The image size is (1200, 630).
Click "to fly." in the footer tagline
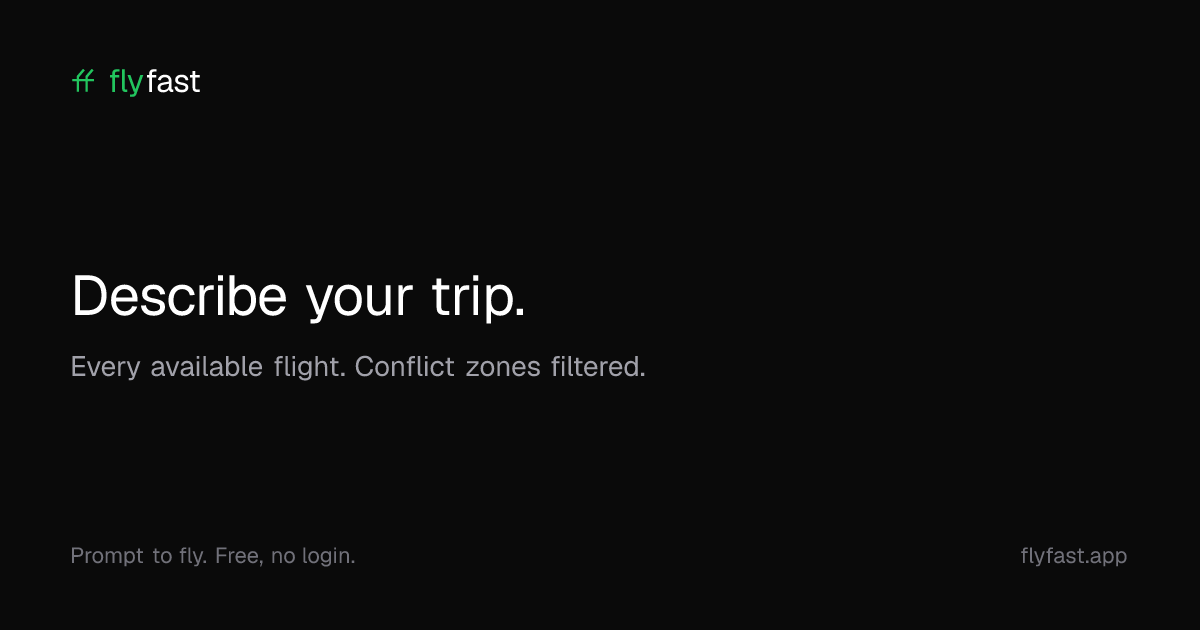tap(180, 556)
